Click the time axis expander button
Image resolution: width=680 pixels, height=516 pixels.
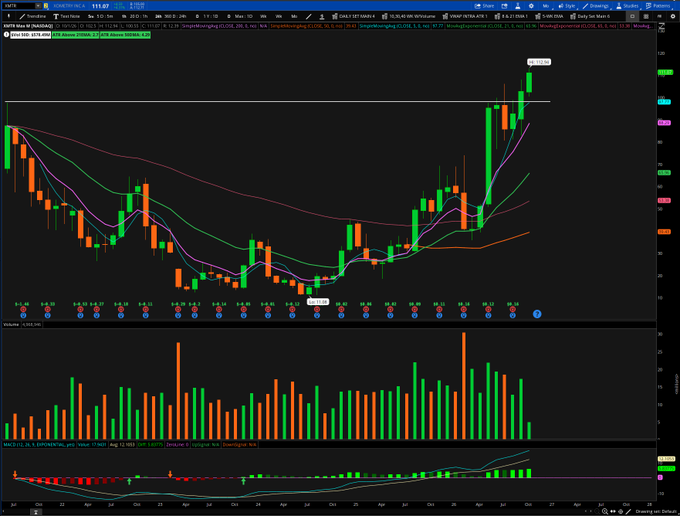(36, 512)
